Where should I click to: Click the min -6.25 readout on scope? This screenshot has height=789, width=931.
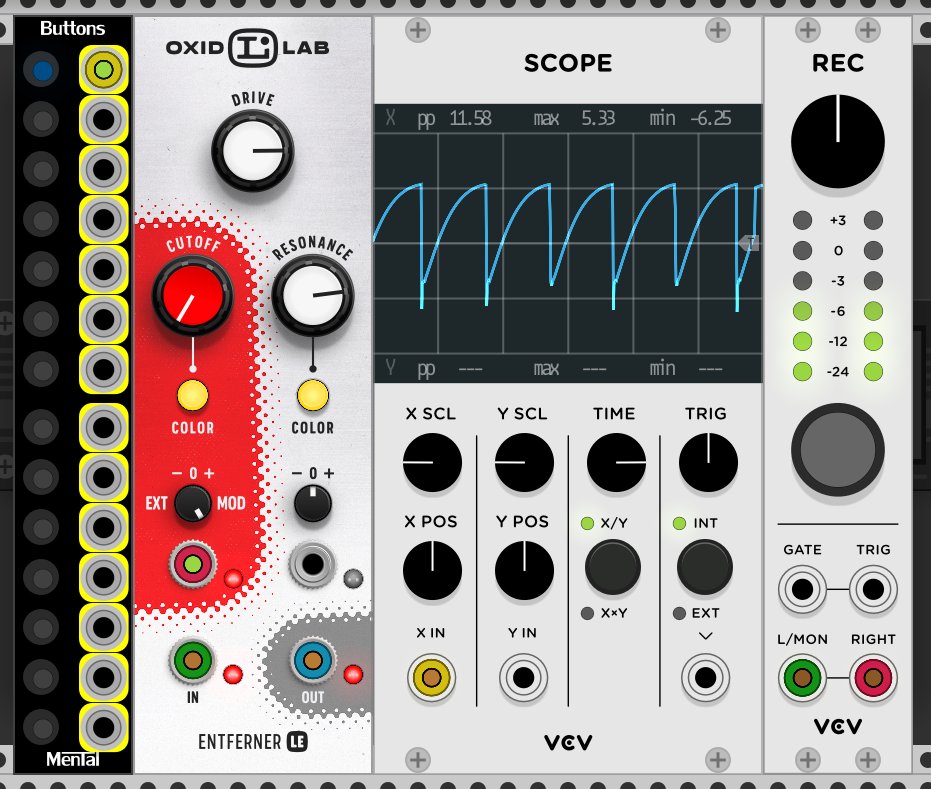click(691, 119)
